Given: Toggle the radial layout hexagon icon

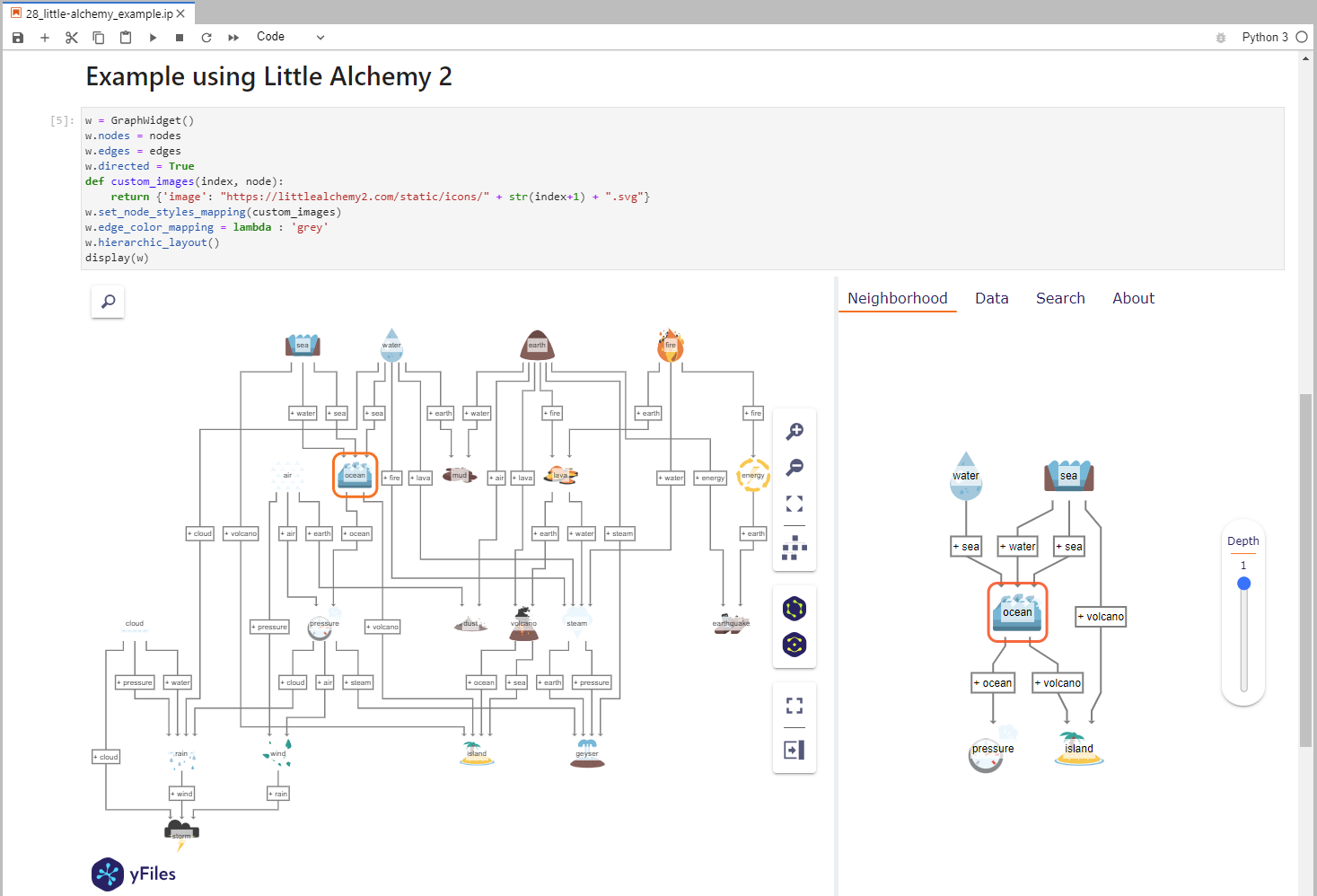Looking at the screenshot, I should tap(794, 644).
